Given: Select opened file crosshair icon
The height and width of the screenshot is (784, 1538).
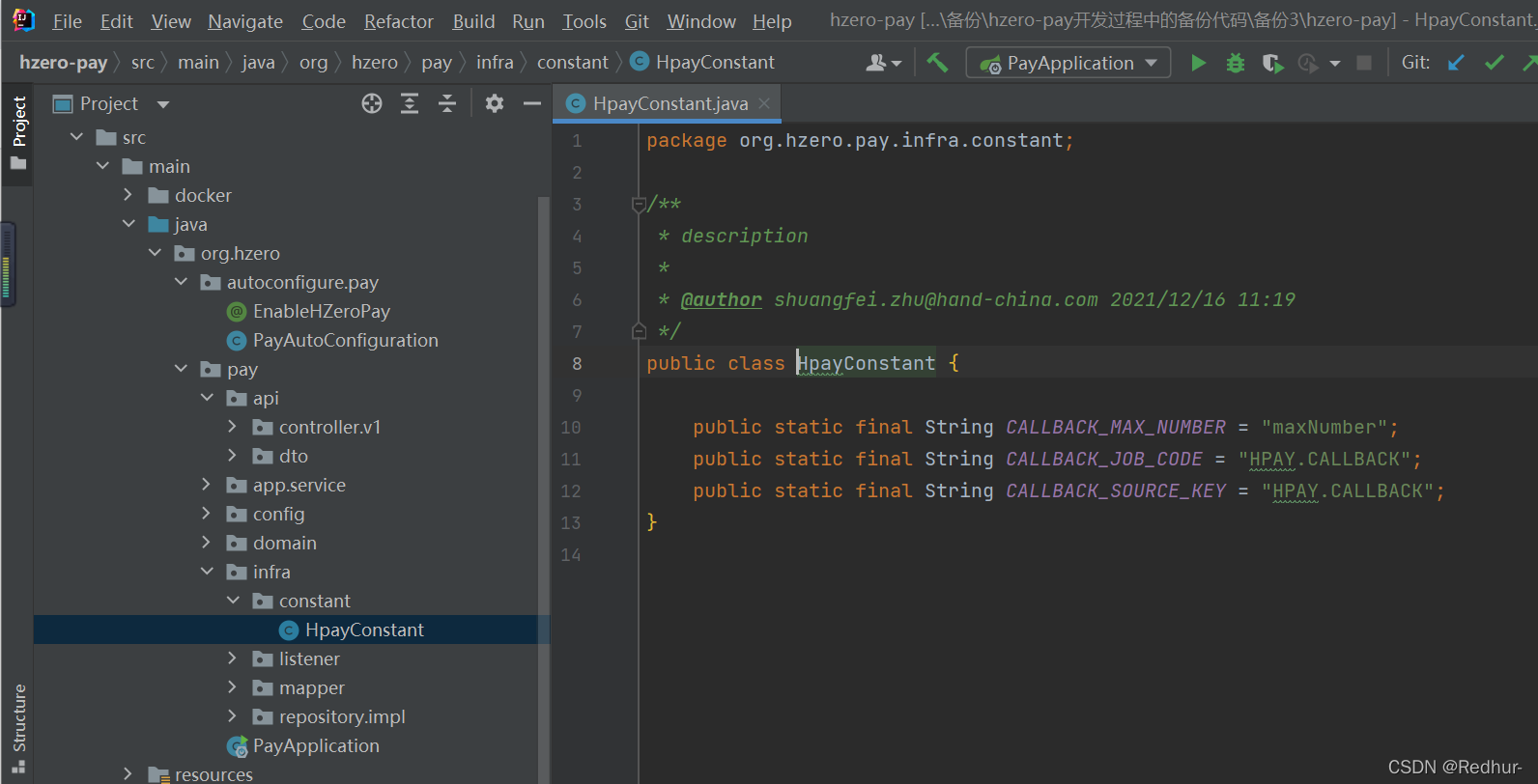Looking at the screenshot, I should tap(372, 103).
